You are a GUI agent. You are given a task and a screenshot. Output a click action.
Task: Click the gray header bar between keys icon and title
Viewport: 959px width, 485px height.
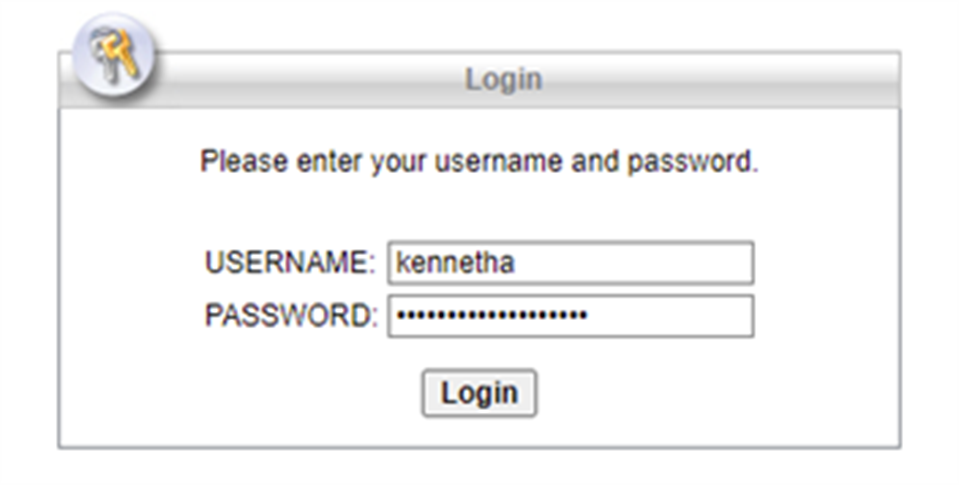point(300,79)
